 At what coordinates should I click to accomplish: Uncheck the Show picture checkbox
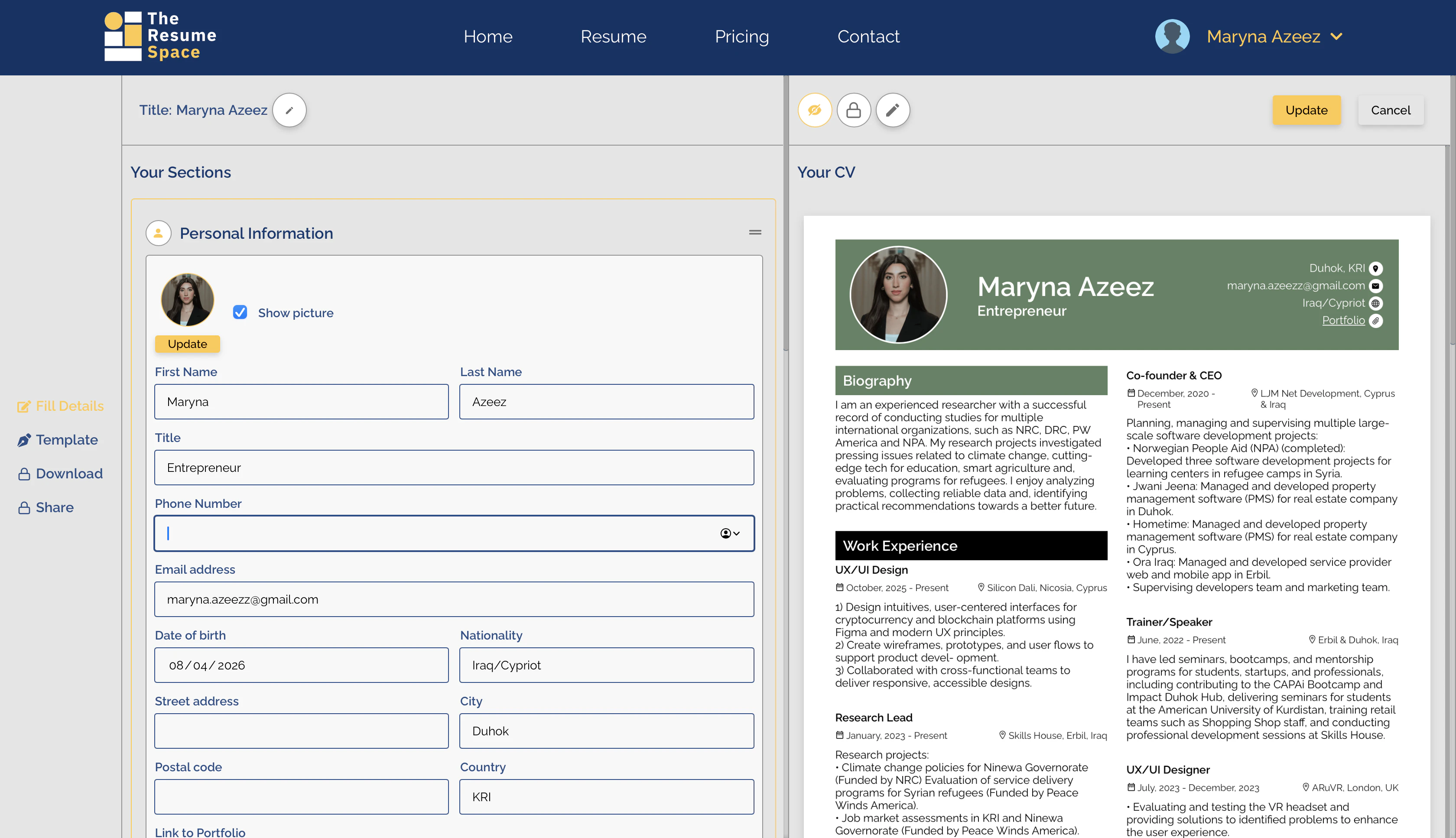(x=240, y=312)
